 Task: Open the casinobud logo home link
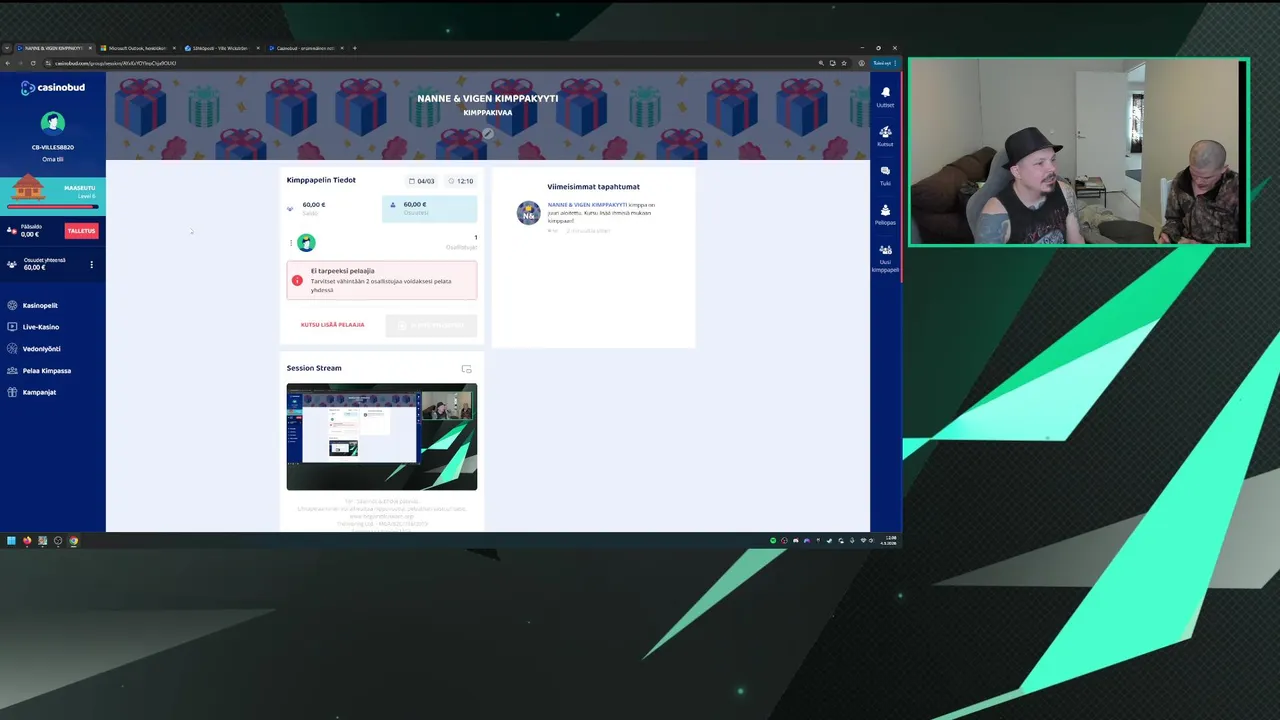point(53,88)
